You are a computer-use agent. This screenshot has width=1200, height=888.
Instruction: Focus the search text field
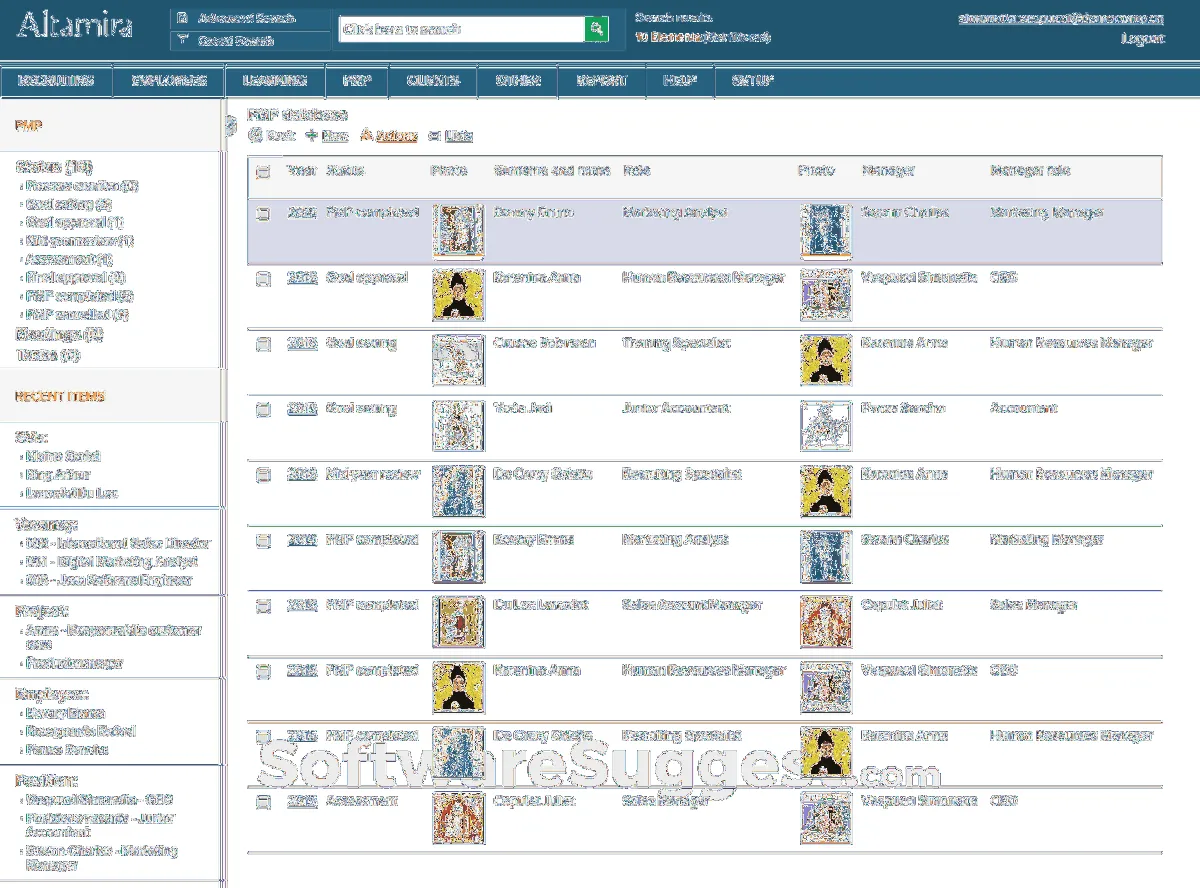pos(460,29)
